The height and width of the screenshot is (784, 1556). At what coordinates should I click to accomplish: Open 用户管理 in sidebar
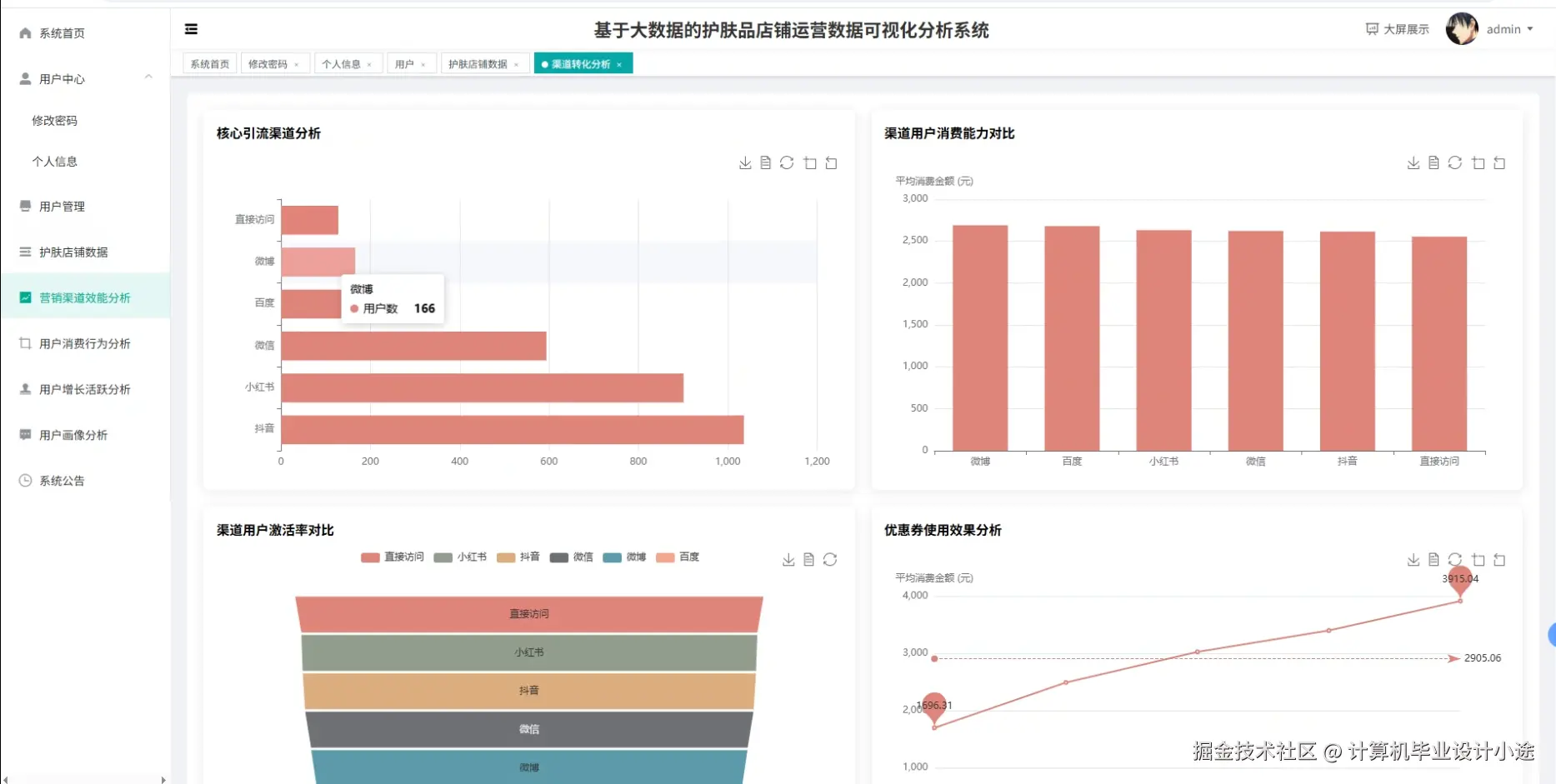[85, 207]
